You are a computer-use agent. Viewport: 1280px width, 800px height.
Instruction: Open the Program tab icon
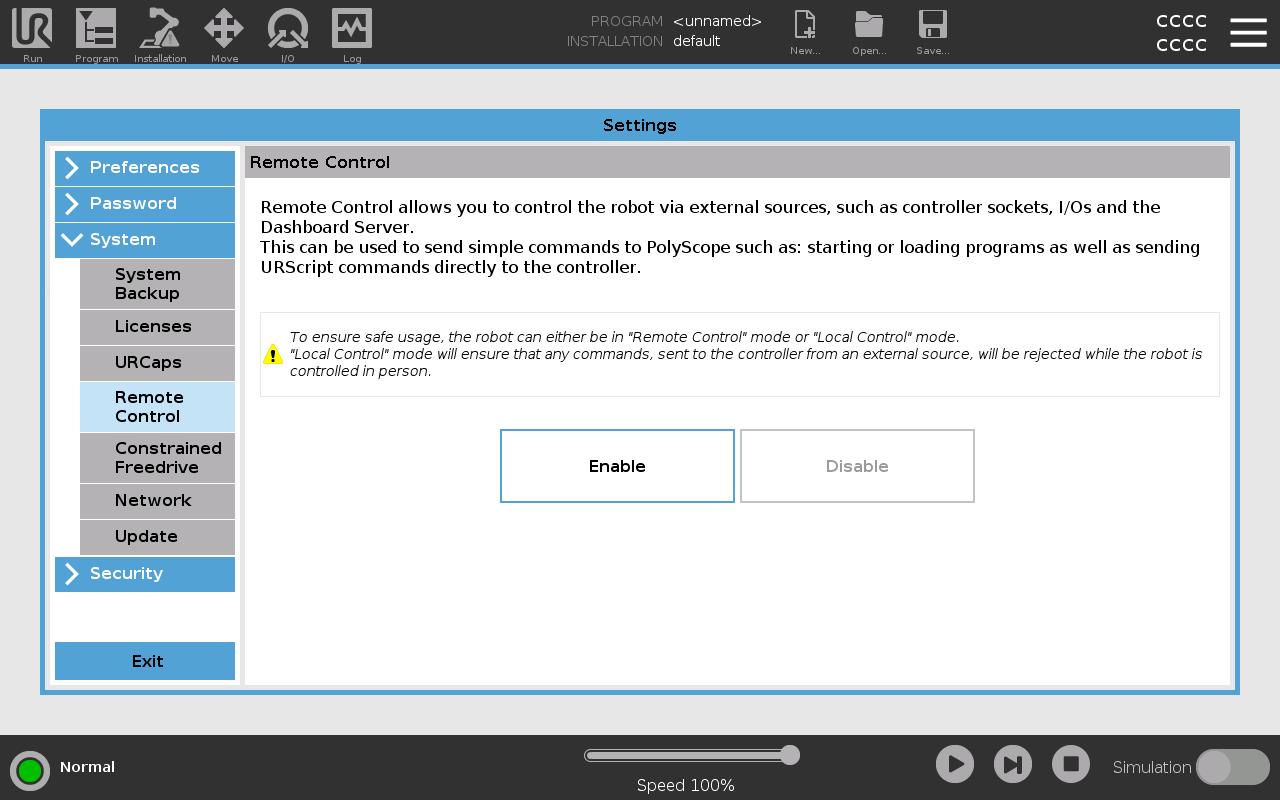(96, 29)
